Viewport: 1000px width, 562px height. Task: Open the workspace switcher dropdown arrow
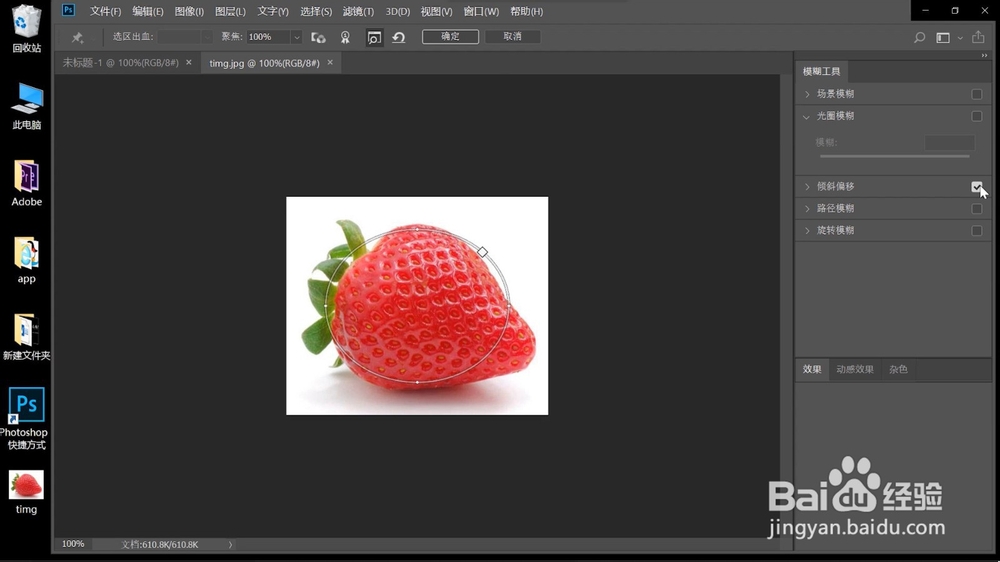(x=960, y=38)
